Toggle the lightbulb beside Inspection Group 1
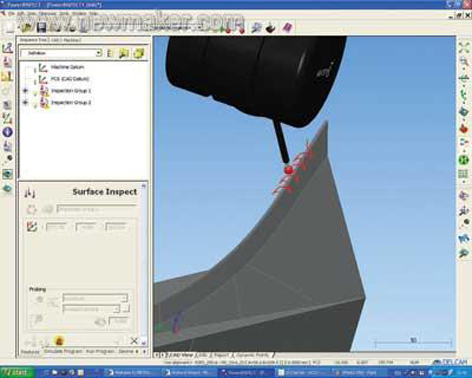The width and height of the screenshot is (472, 378). pyautogui.click(x=35, y=93)
